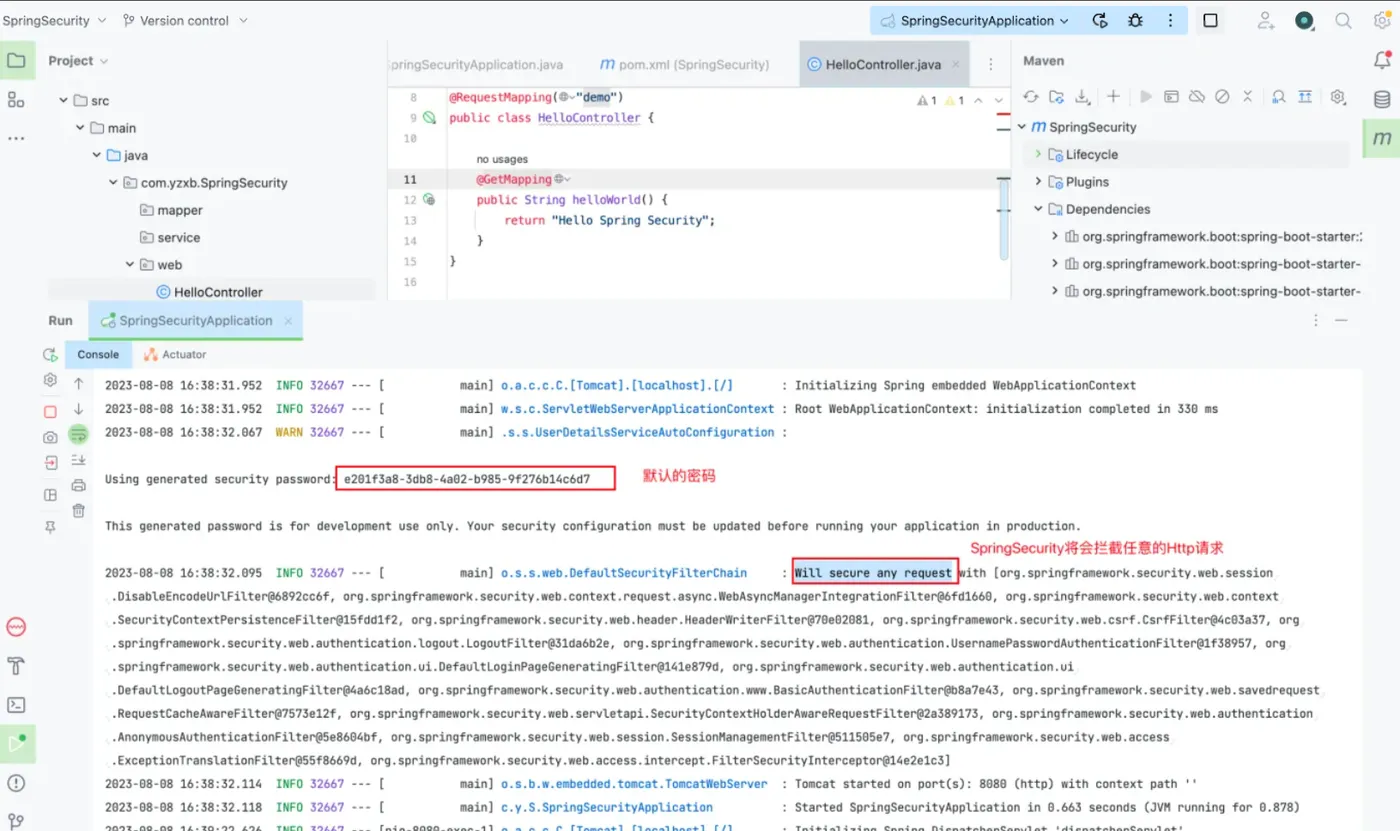Stop process with red square in Run panel
The image size is (1400, 831).
pyautogui.click(x=50, y=411)
